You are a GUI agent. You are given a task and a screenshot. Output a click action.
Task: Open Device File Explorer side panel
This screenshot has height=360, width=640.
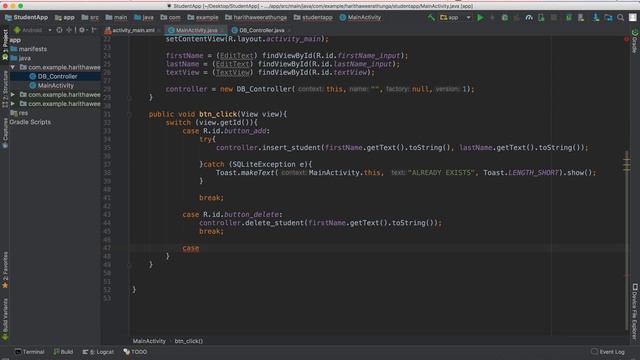pyautogui.click(x=635, y=311)
